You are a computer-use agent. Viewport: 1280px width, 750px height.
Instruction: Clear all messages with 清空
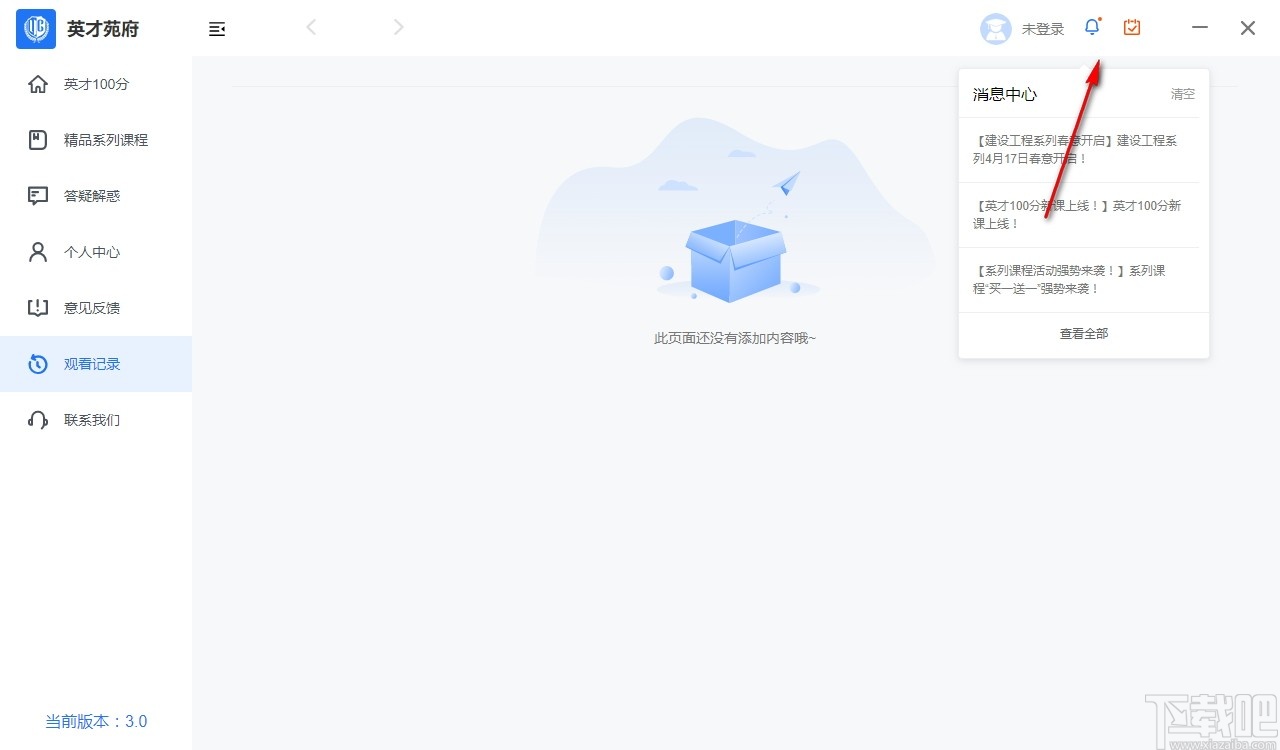pos(1182,94)
